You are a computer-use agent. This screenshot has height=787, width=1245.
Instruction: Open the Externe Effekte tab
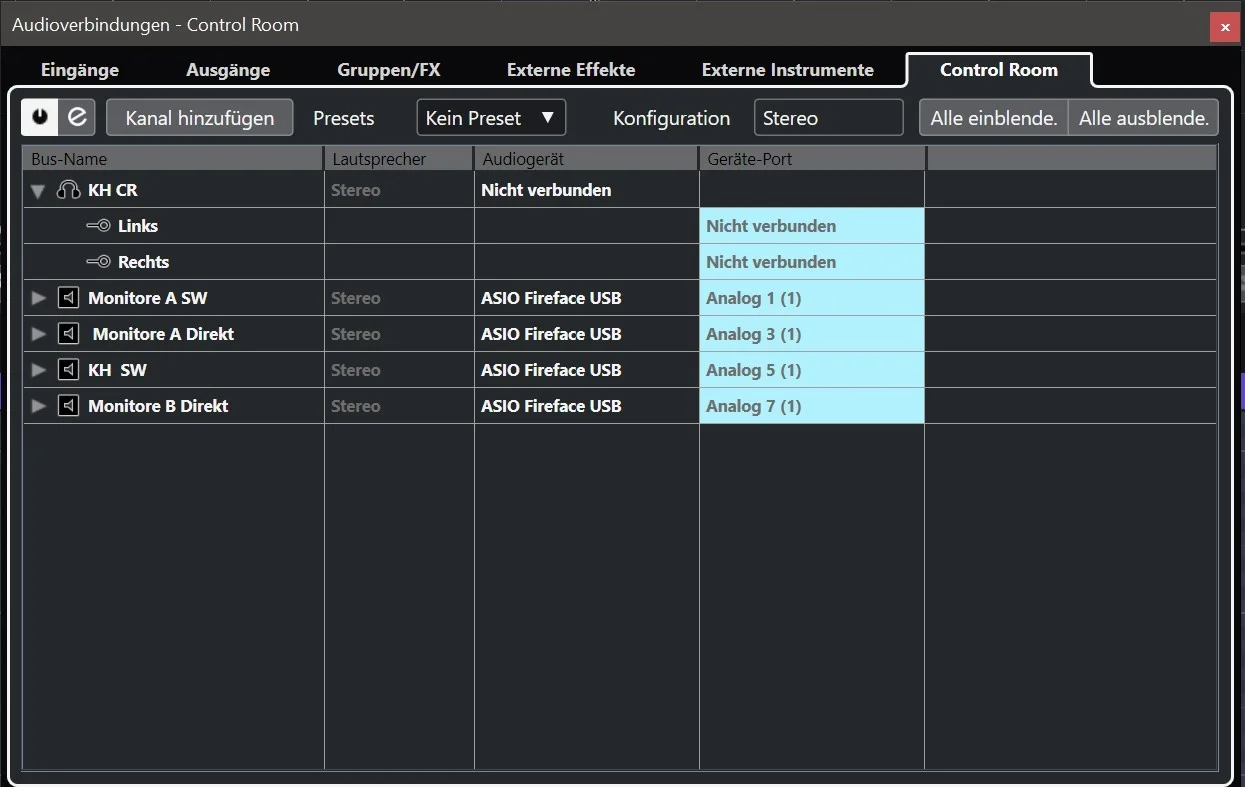coord(571,70)
